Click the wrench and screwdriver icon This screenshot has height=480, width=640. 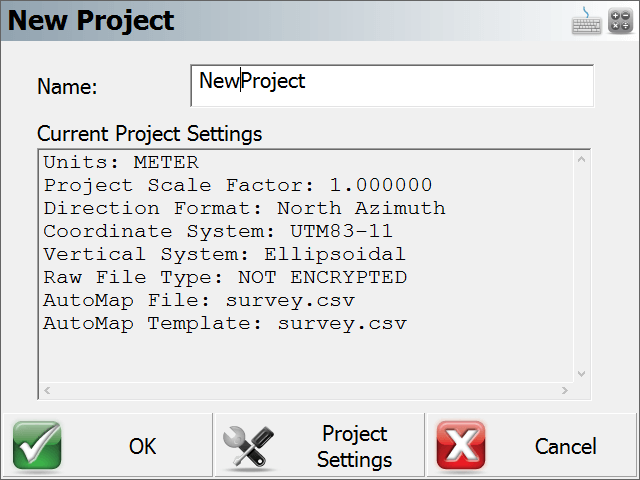click(x=249, y=446)
